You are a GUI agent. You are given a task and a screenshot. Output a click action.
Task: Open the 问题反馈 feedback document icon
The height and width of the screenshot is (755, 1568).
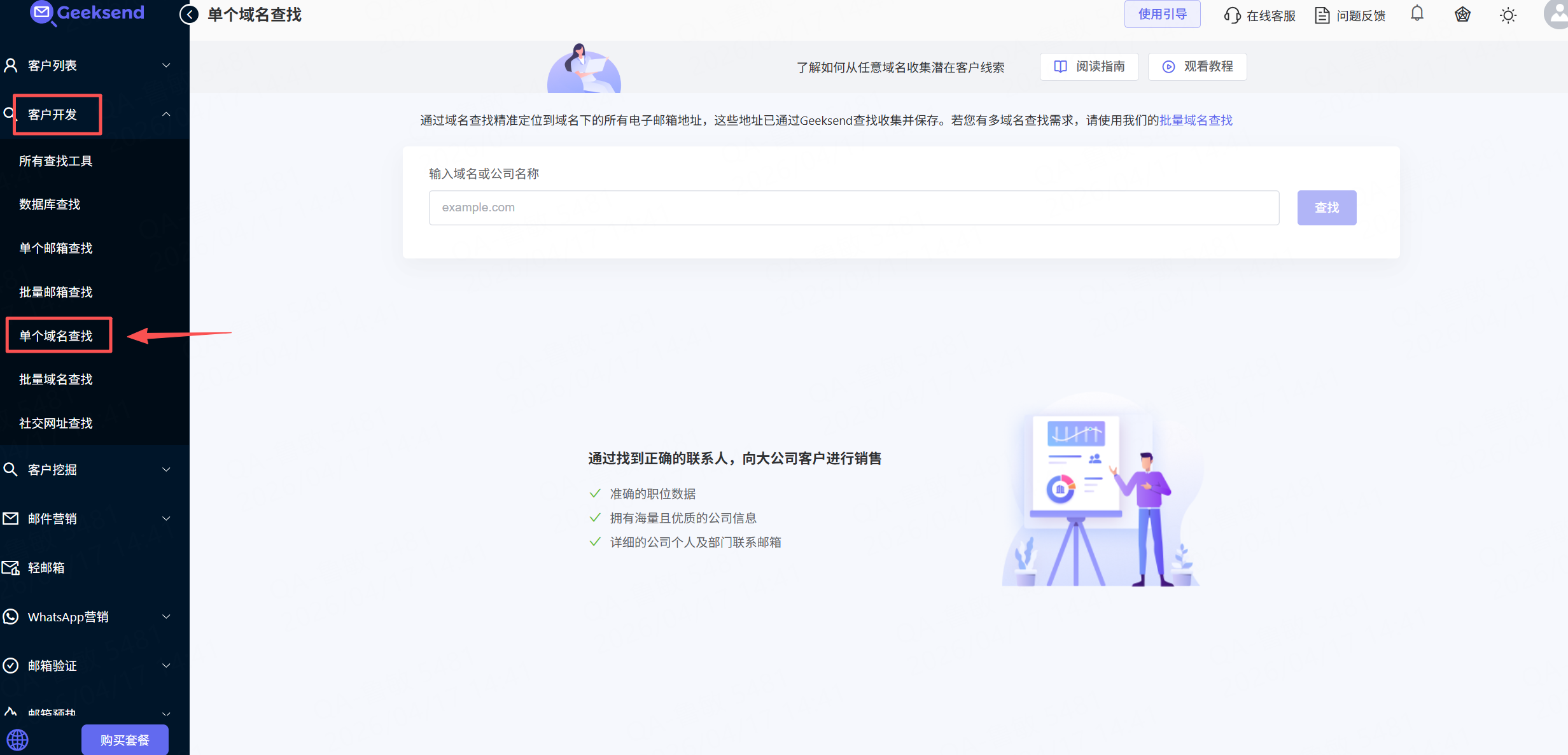point(1322,15)
